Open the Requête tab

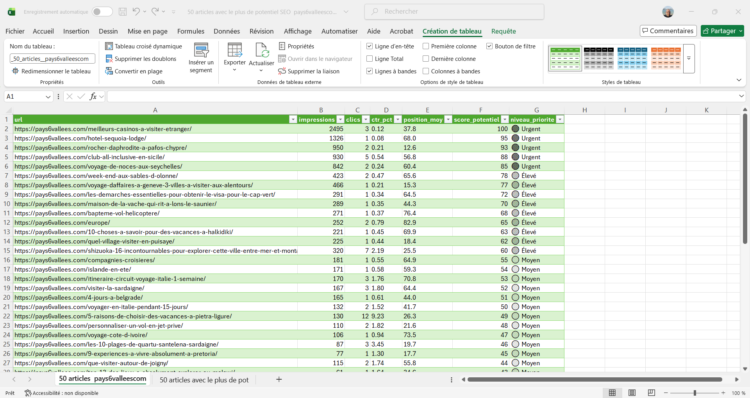point(503,31)
